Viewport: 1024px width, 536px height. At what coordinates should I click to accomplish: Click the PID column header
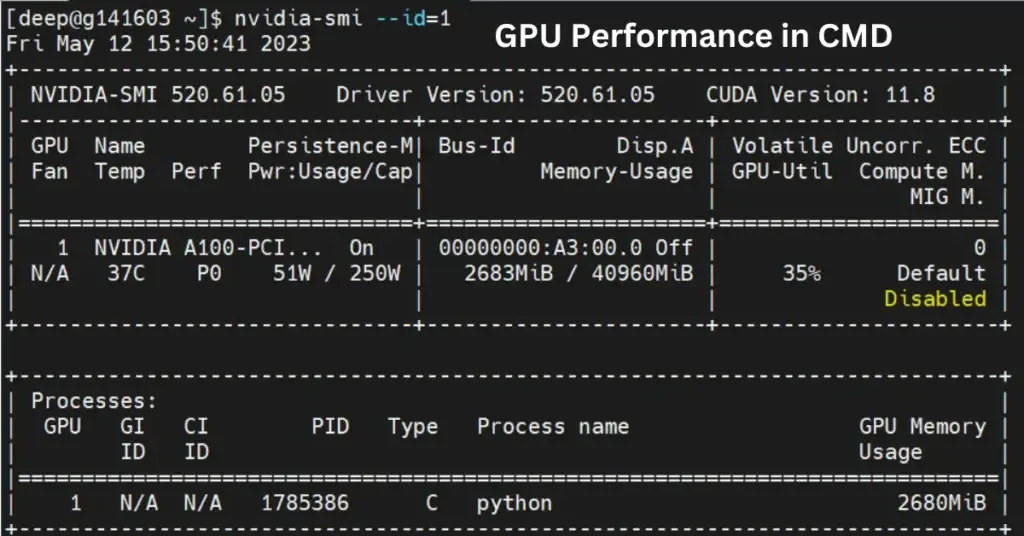[330, 426]
